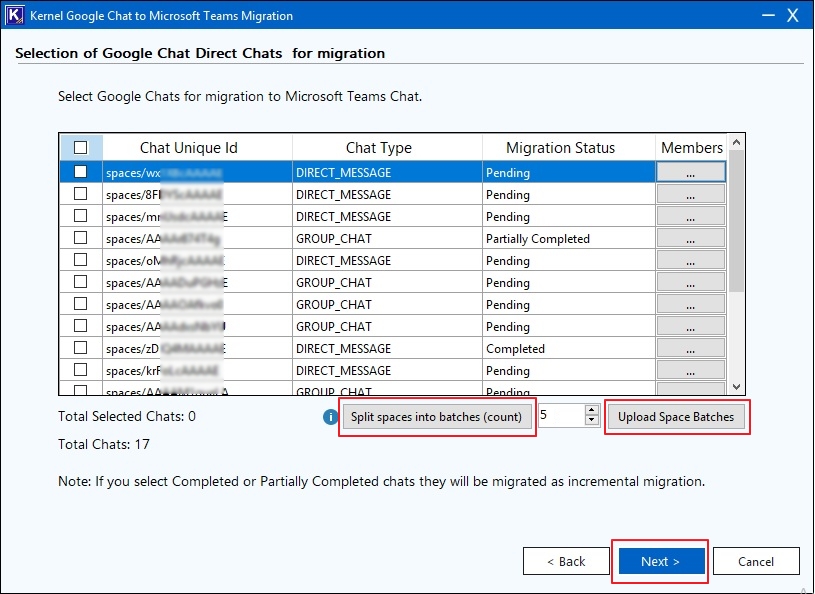The width and height of the screenshot is (815, 594).
Task: Select the Partially Completed status cell
Action: click(x=569, y=239)
